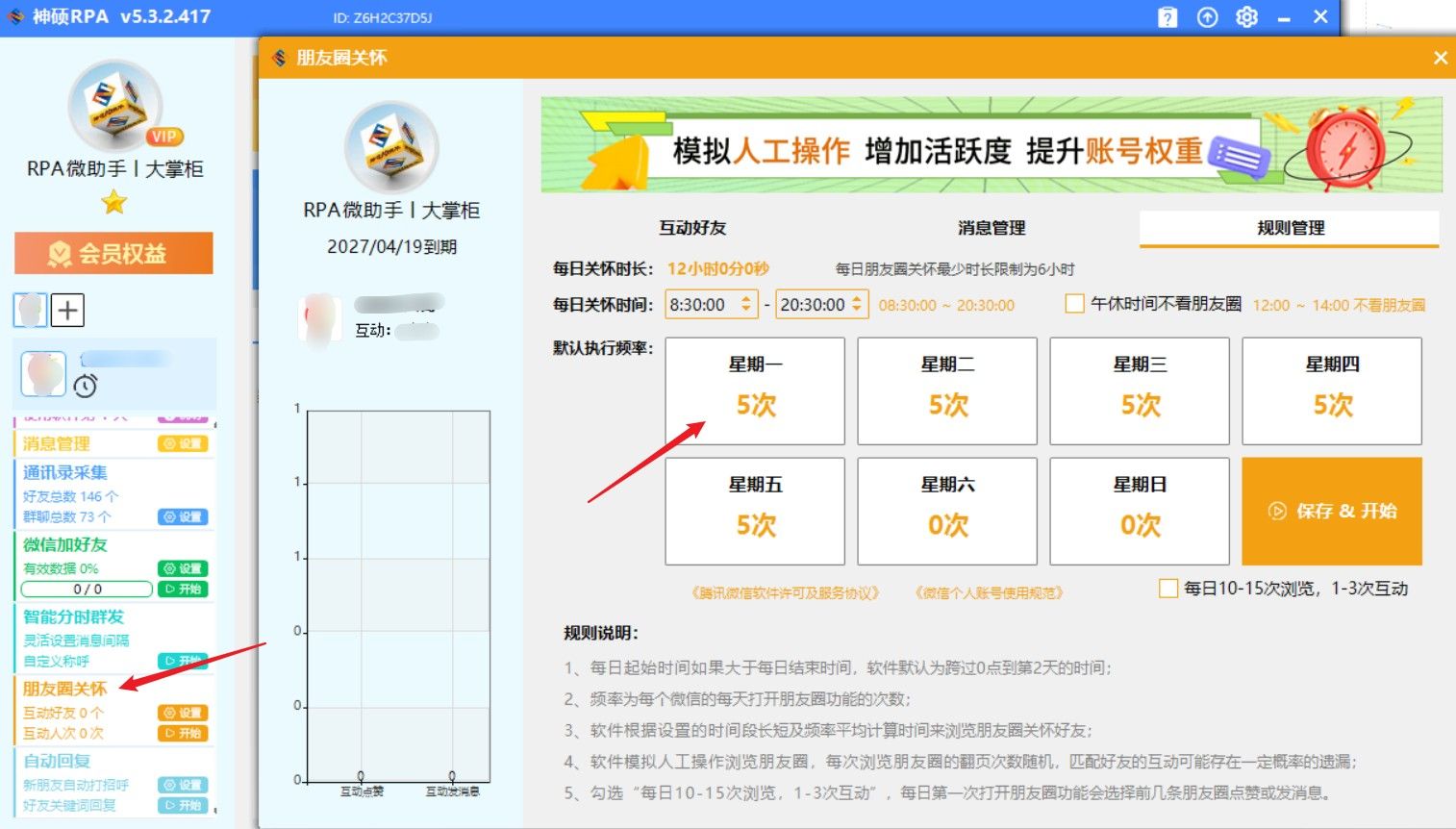The height and width of the screenshot is (829, 1456).
Task: Click the 开始 play icon for 微信加好友
Action: [x=183, y=589]
